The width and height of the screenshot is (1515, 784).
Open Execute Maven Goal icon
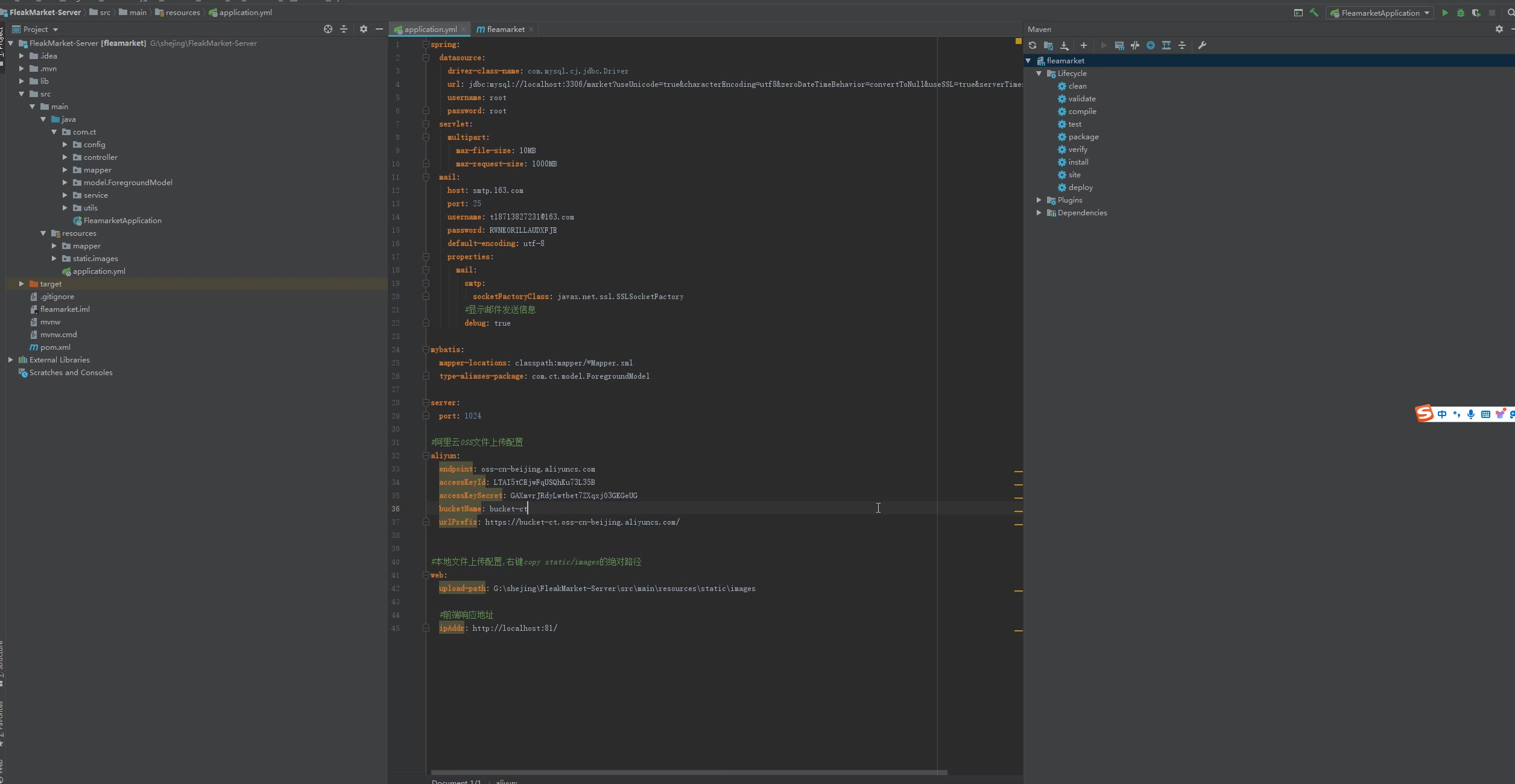pyautogui.click(x=1119, y=45)
